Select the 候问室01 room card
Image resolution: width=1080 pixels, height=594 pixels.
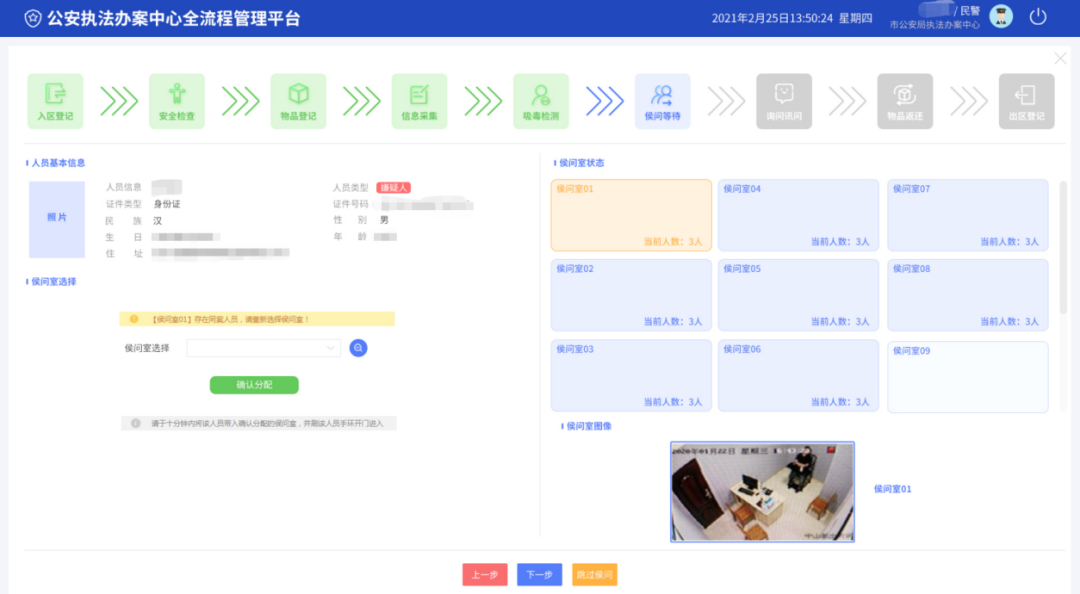[x=631, y=215]
